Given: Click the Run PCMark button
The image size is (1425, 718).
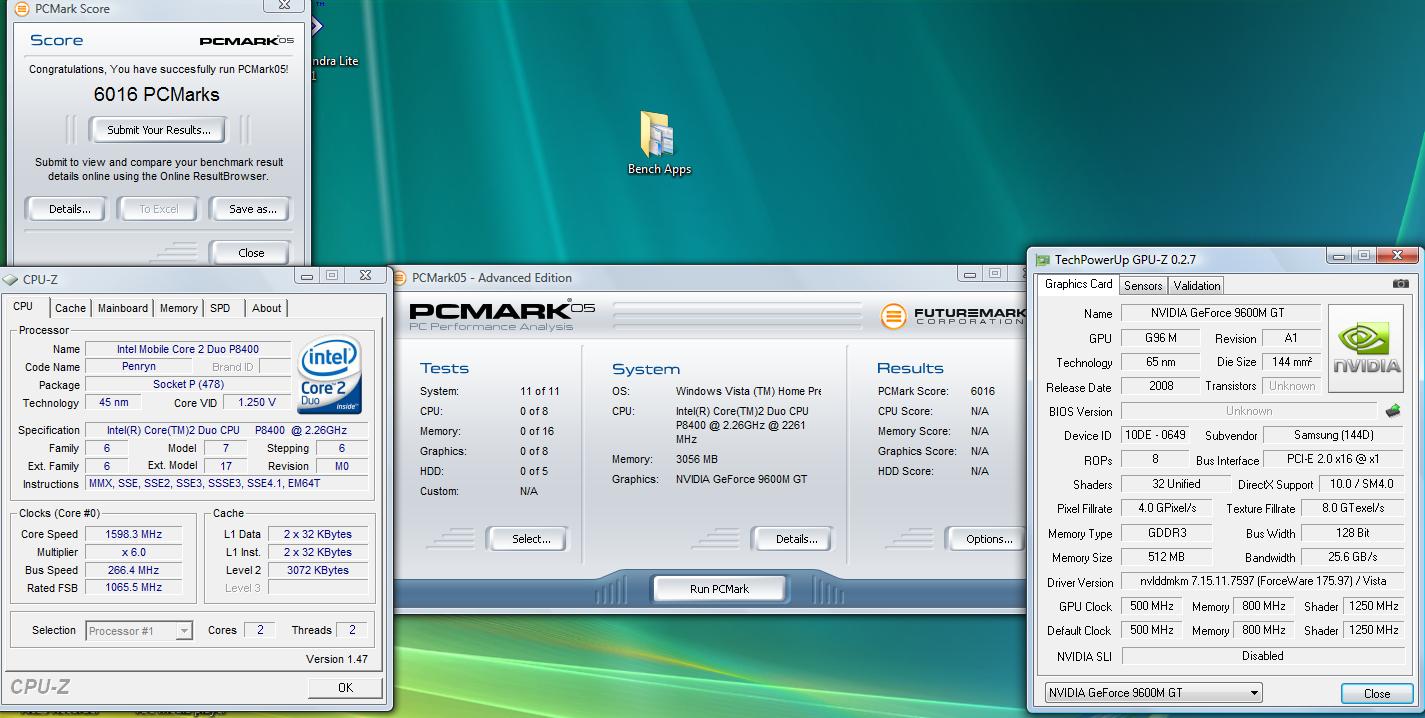Looking at the screenshot, I should 719,589.
